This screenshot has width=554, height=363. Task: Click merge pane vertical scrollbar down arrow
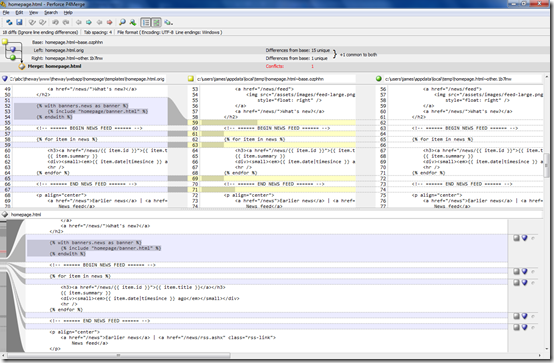point(546,350)
